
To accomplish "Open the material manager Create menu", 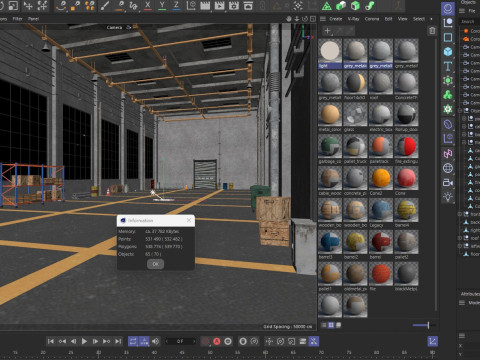I will click(x=336, y=19).
